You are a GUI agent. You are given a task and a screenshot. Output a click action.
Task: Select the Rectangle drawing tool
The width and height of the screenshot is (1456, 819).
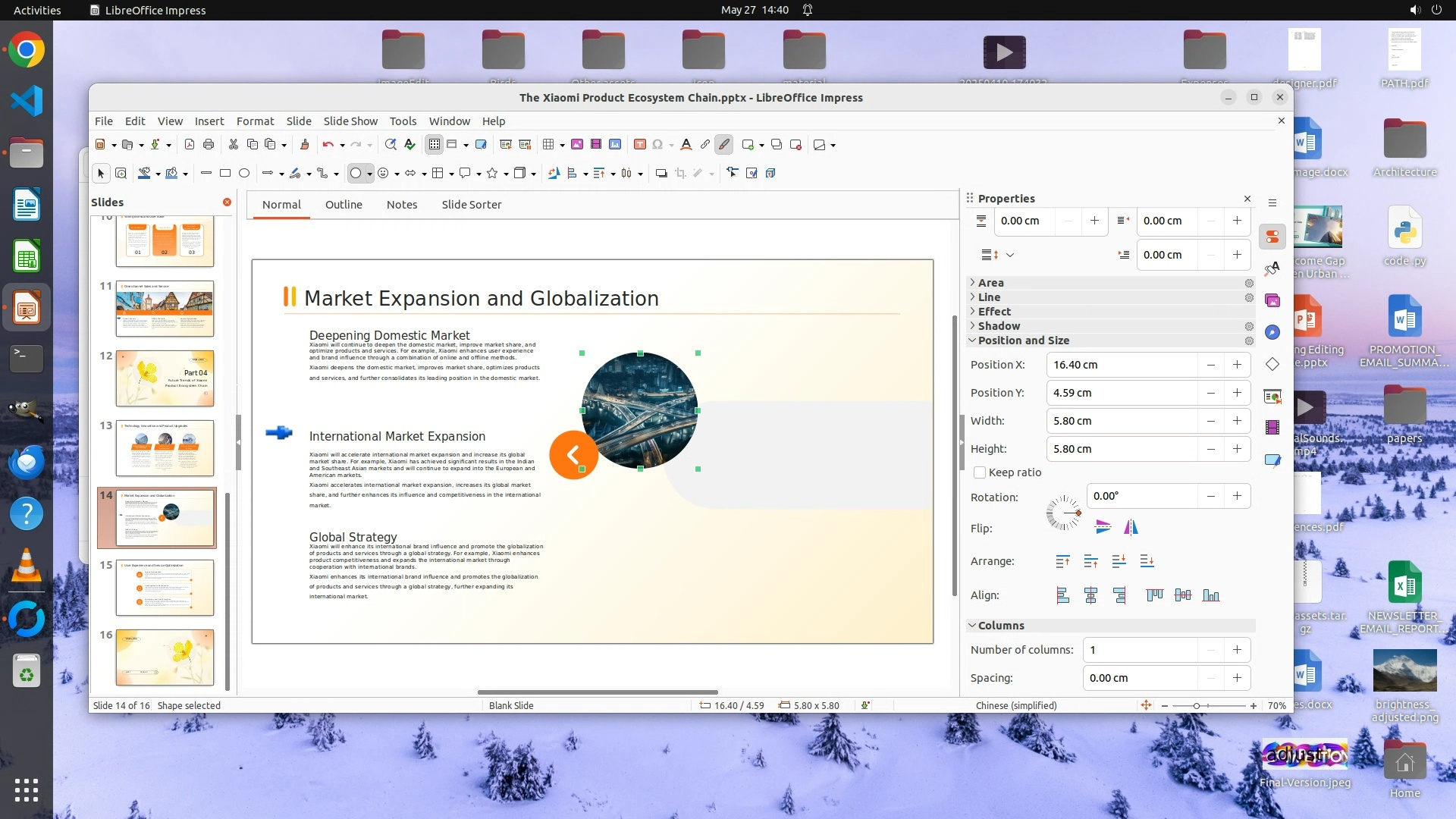click(x=225, y=173)
